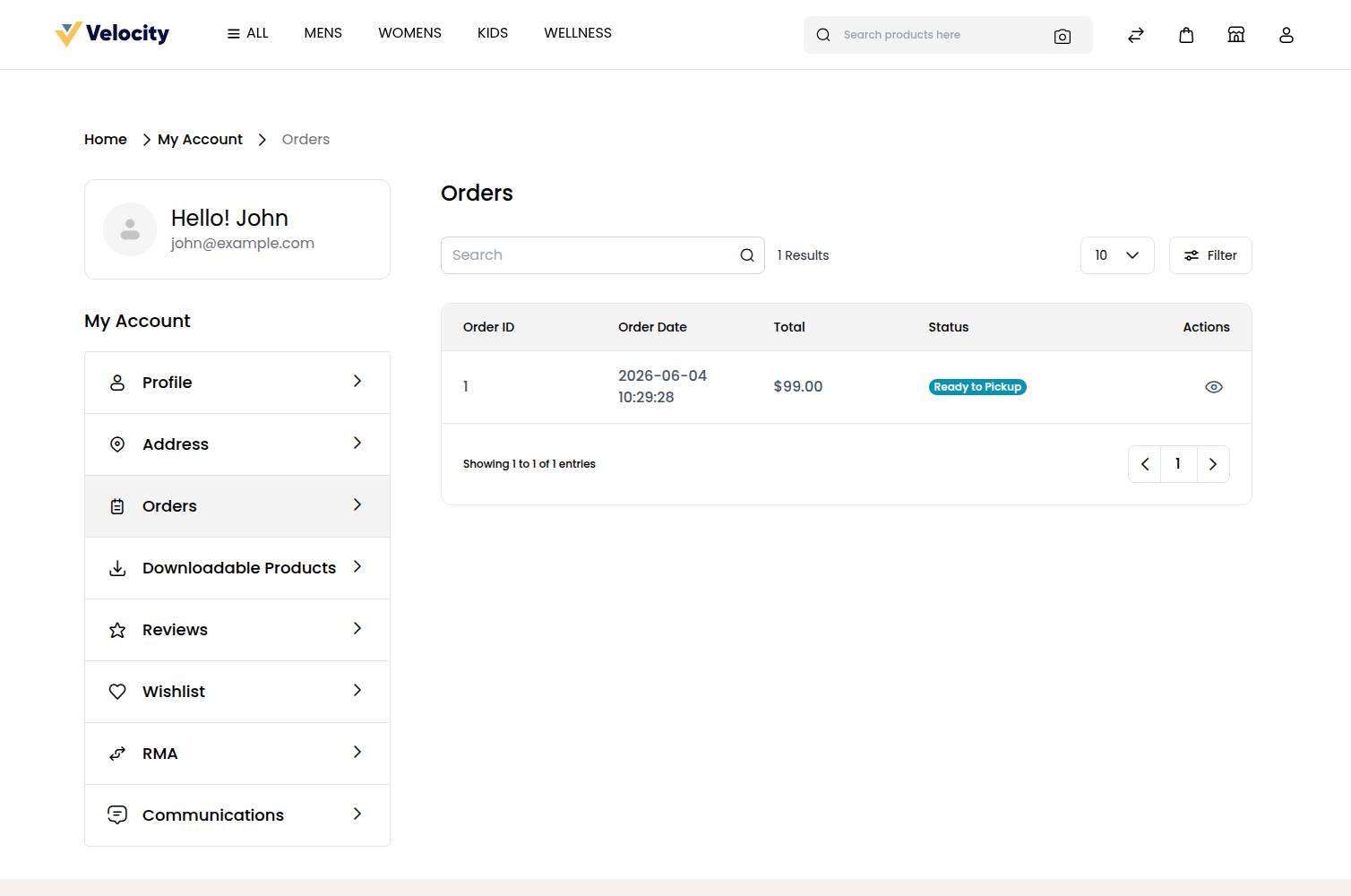The image size is (1351, 896).
Task: Expand the Downloadable Products row chevron
Action: (x=357, y=566)
